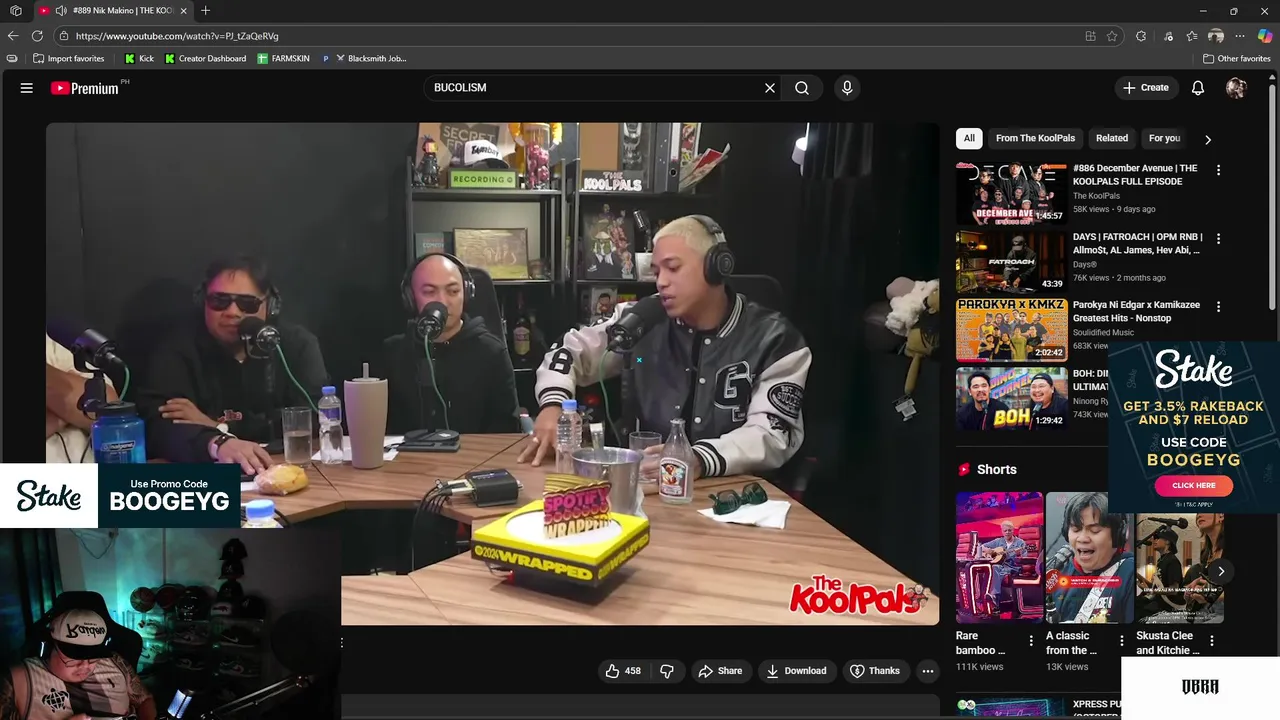
Task: Open Parokya Ni Edgar x Kamikazee thumbnail
Action: click(1011, 330)
